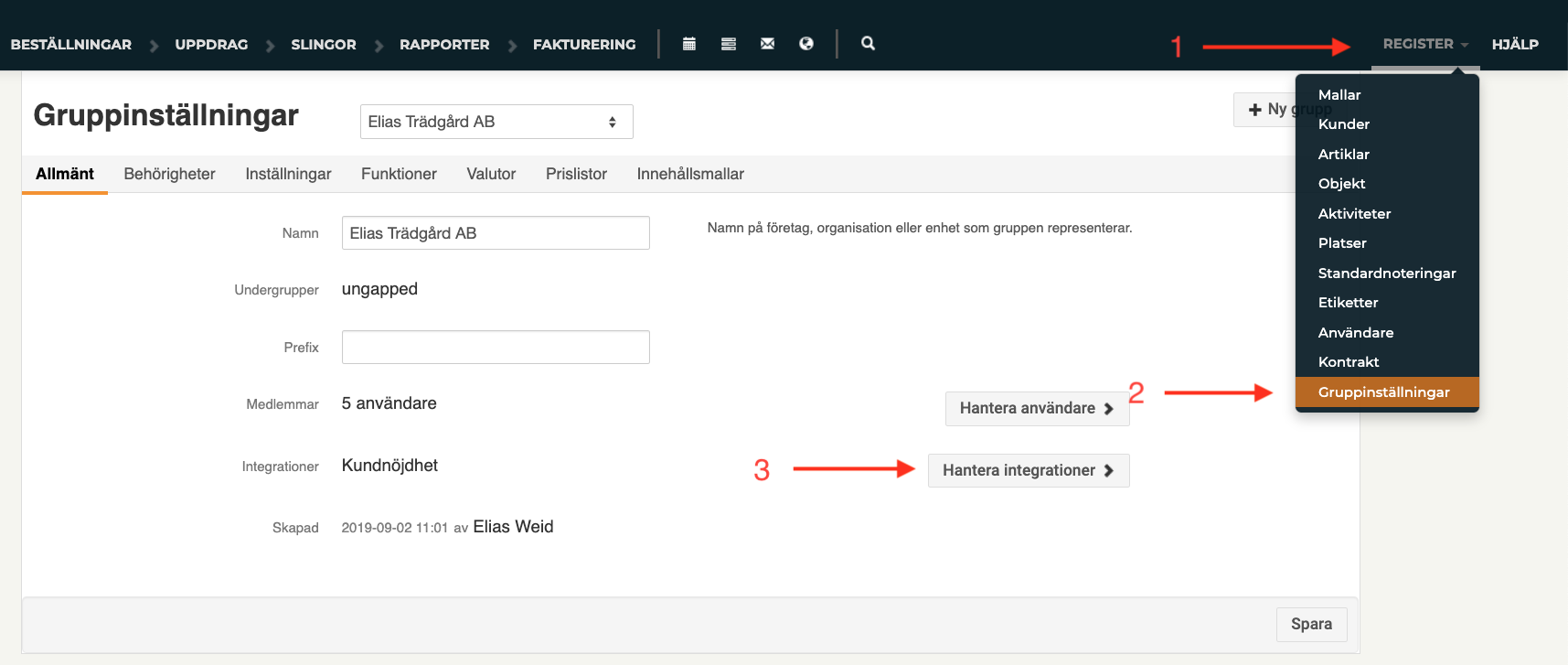1568x665 pixels.
Task: Select Gruppinställningar from Register menu
Action: (1387, 392)
